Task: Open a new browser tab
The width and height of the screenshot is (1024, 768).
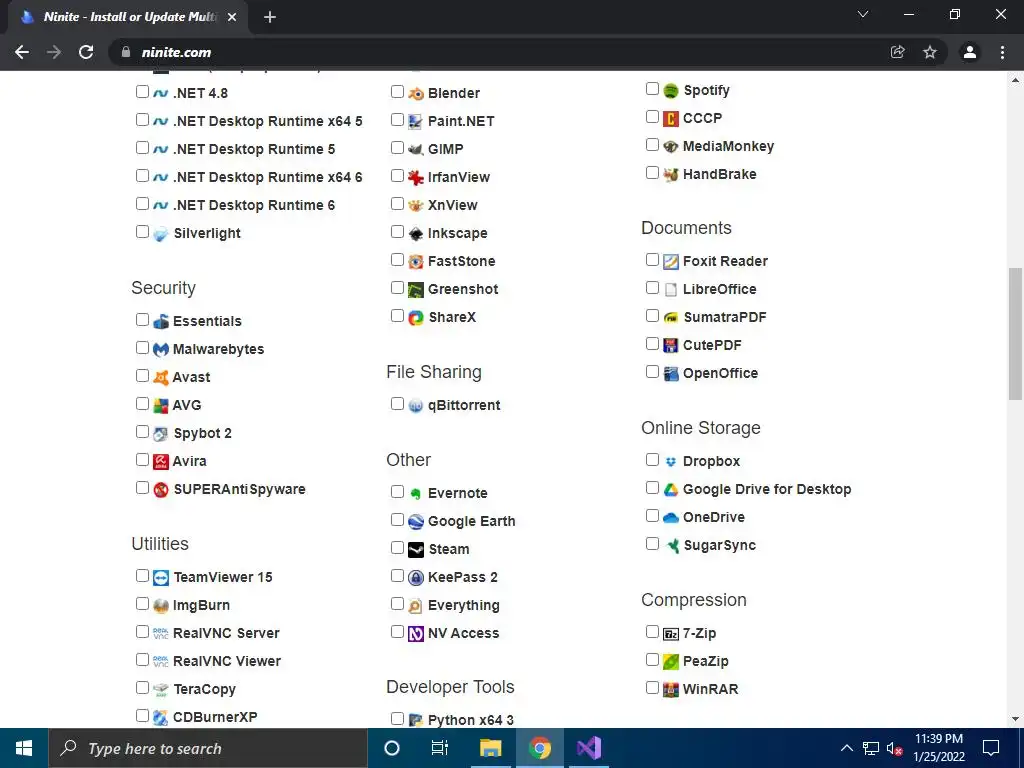Action: [x=270, y=17]
